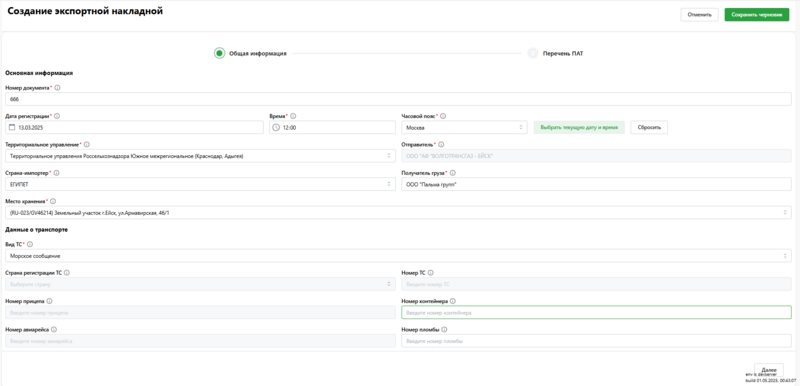Click info icon next to Номер документа

[57, 88]
